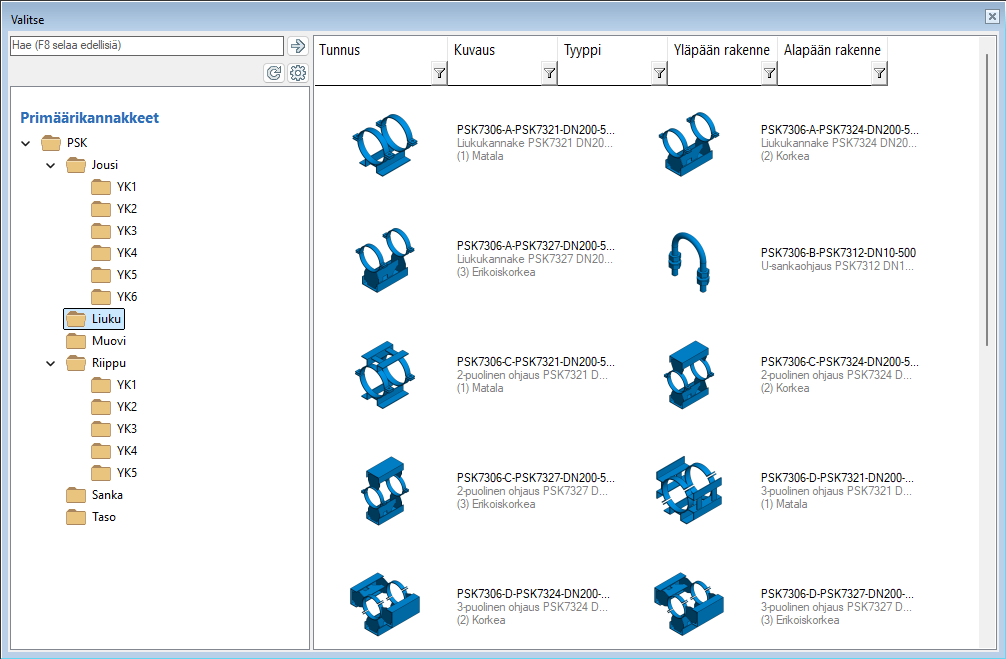
Task: Open filter for Yläpään rakenne column
Action: coord(769,73)
